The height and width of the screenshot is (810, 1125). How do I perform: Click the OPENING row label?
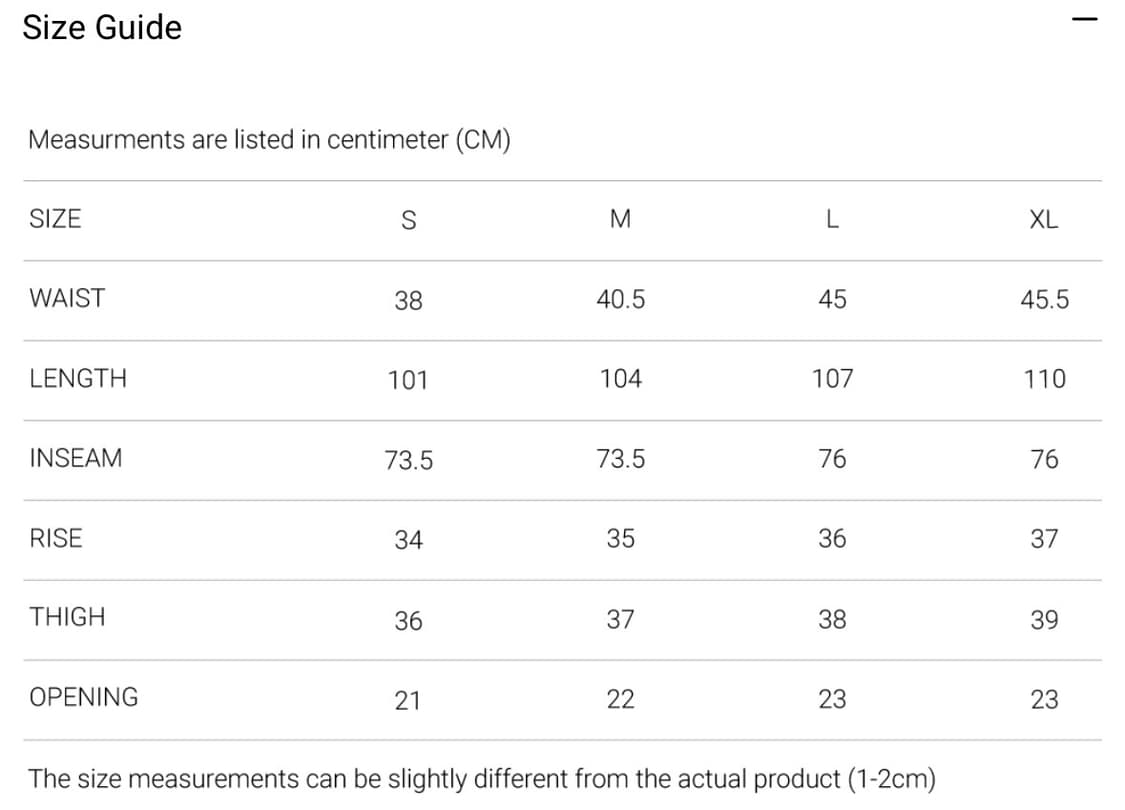(84, 697)
